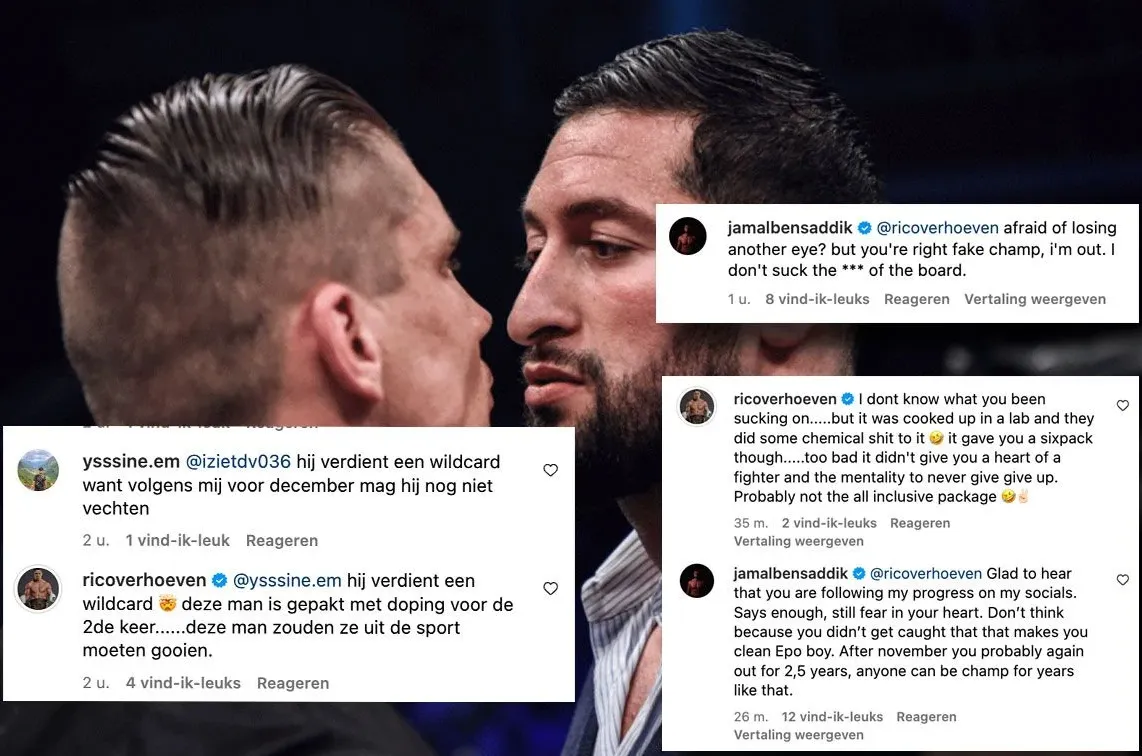Click Vertaling weergeven under the sixpack comment

[x=798, y=541]
